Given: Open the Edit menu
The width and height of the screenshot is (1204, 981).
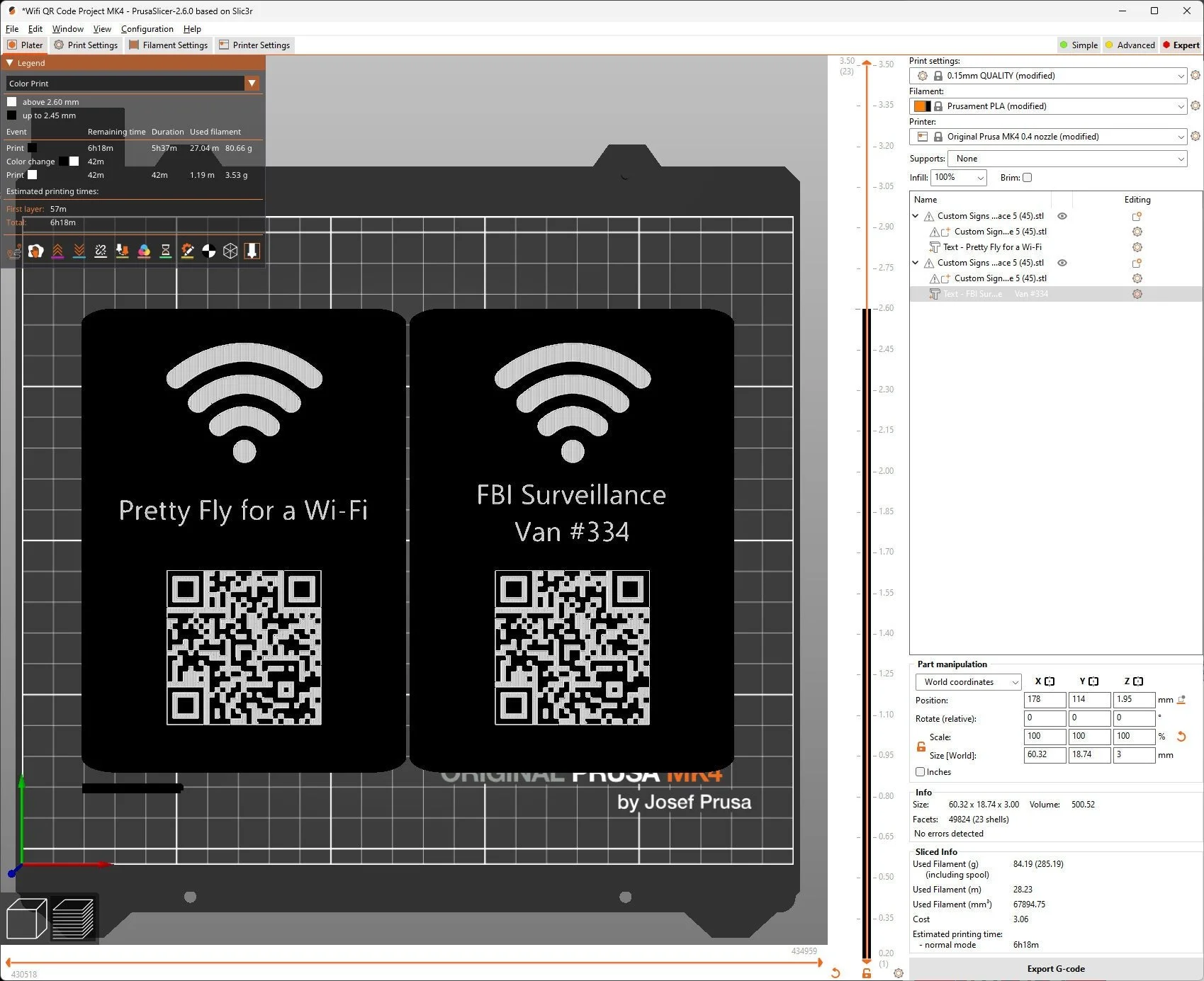Looking at the screenshot, I should pyautogui.click(x=35, y=29).
